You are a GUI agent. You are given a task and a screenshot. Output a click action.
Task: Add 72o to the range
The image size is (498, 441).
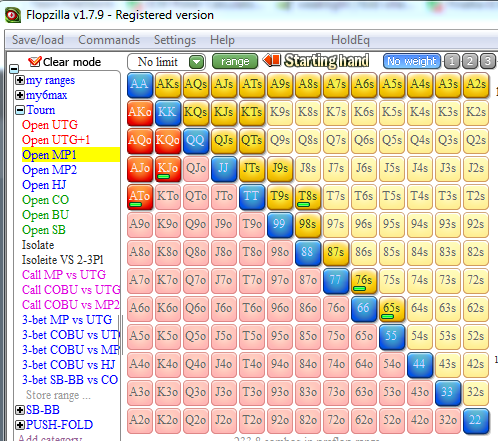tap(336, 421)
